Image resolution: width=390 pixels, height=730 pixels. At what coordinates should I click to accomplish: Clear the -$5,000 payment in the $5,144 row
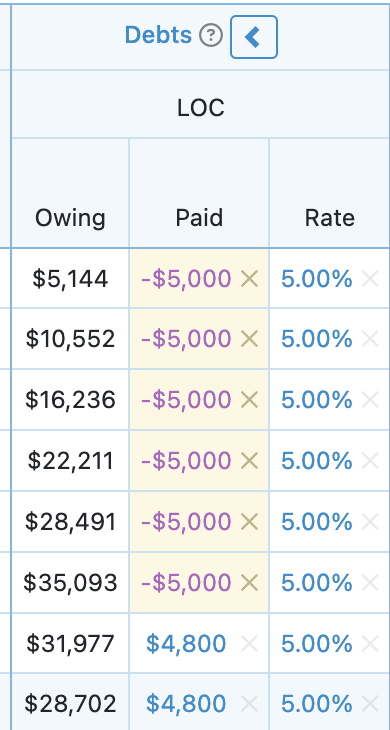249,279
